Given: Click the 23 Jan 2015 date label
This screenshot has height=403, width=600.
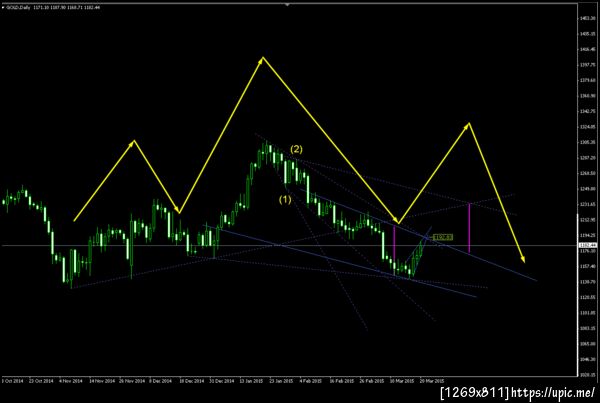Looking at the screenshot, I should (281, 381).
